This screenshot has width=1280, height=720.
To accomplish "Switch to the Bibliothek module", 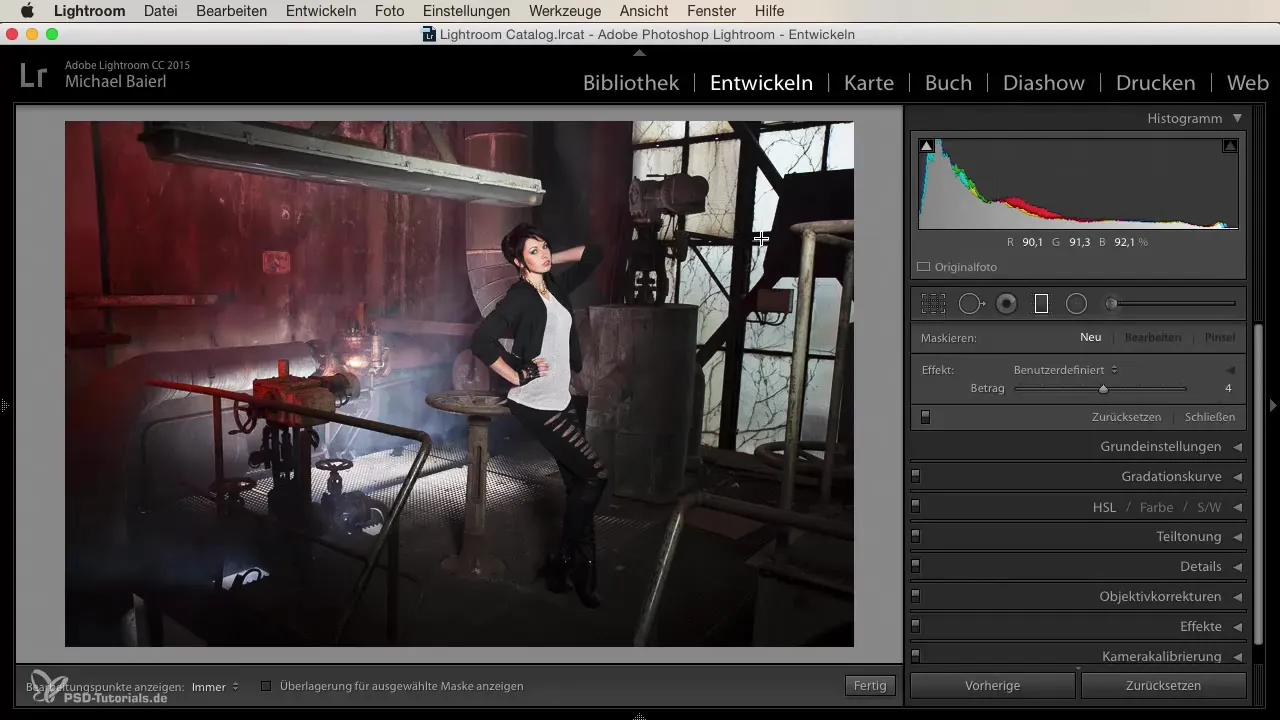I will (631, 83).
